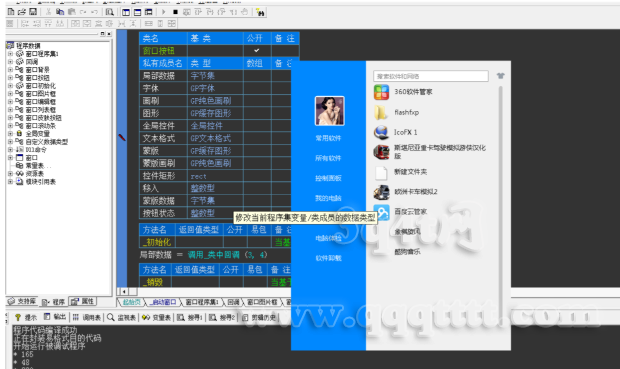Click the New file toolbar icon
This screenshot has width=620, height=369.
pos(11,12)
